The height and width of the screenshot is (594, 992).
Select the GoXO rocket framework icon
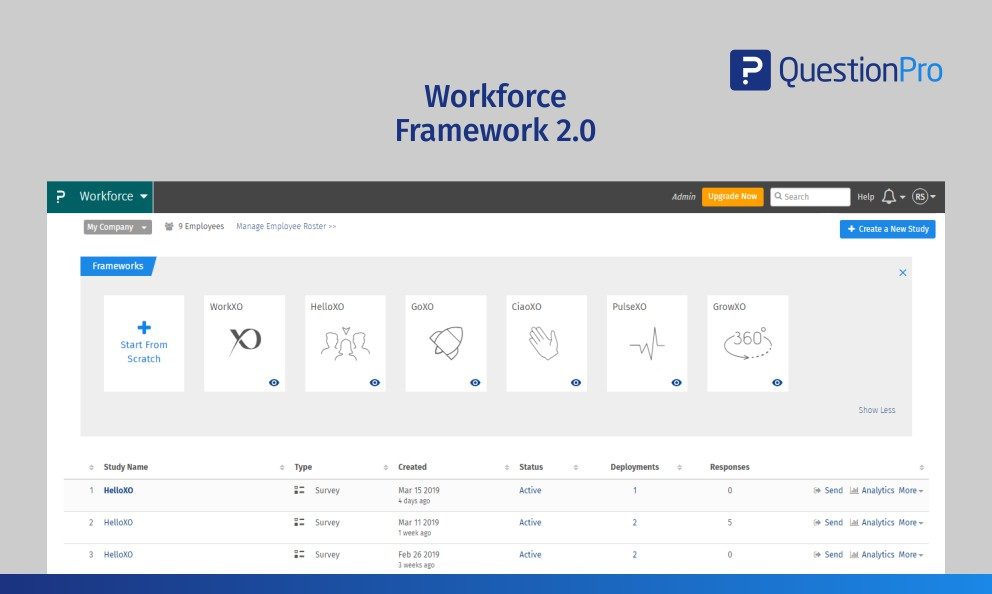(446, 343)
